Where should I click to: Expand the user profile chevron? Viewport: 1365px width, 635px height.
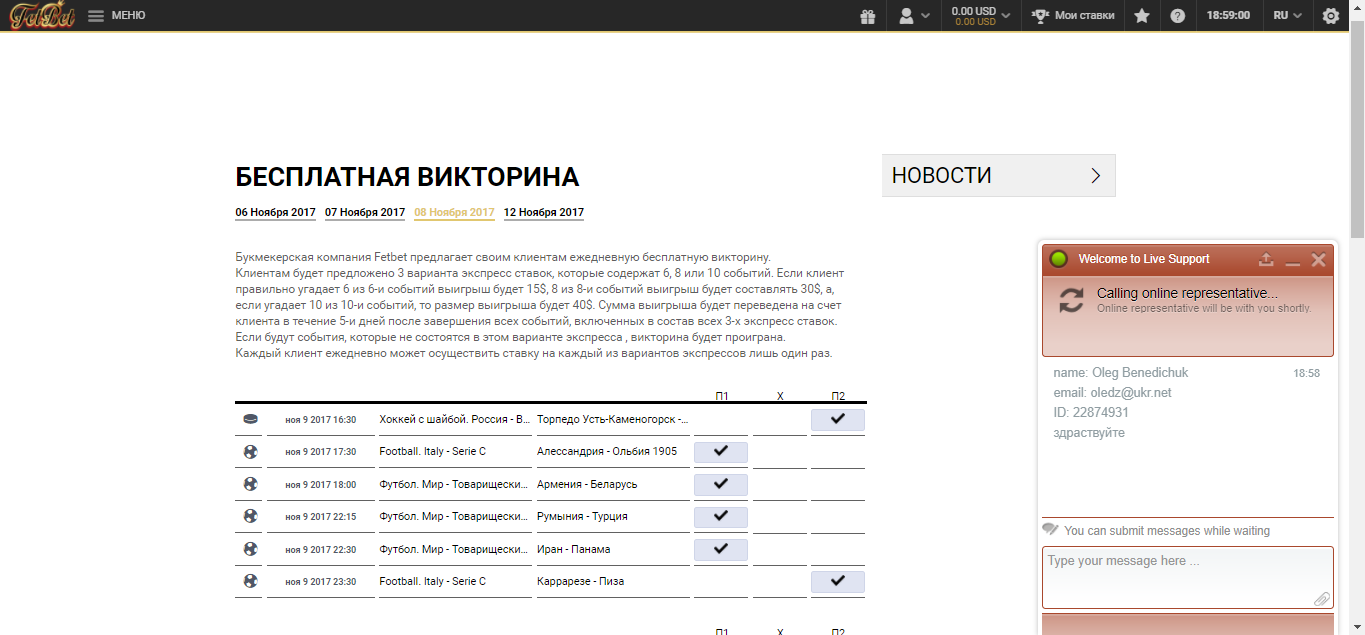pyautogui.click(x=927, y=16)
